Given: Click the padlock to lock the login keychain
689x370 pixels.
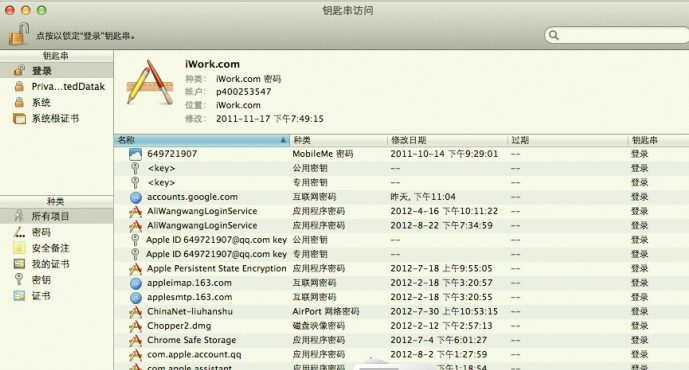Looking at the screenshot, I should click(x=18, y=34).
